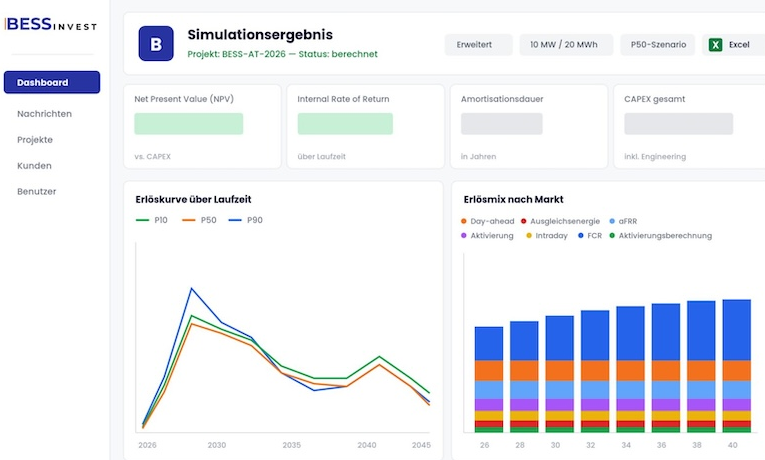
Task: Go to Projekte page
Action: tap(35, 140)
